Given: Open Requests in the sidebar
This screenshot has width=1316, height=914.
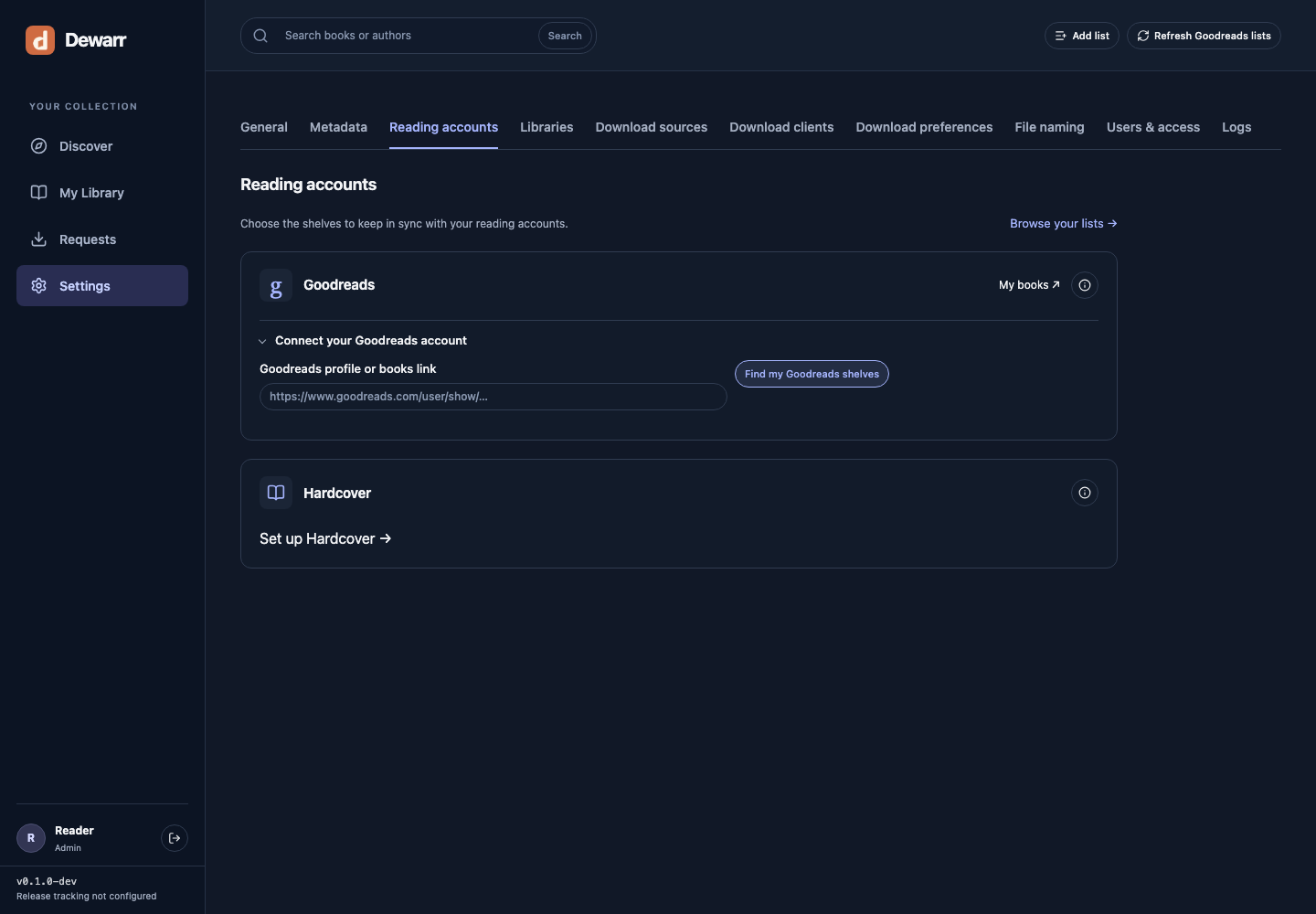Looking at the screenshot, I should coord(102,239).
